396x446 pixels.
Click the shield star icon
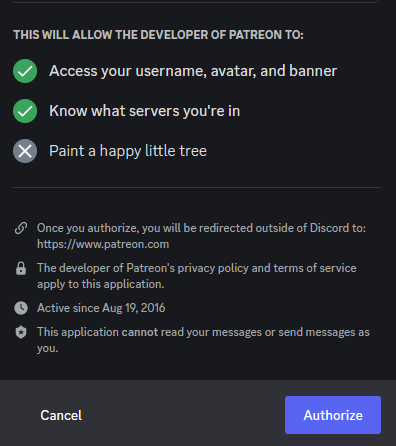point(21,332)
